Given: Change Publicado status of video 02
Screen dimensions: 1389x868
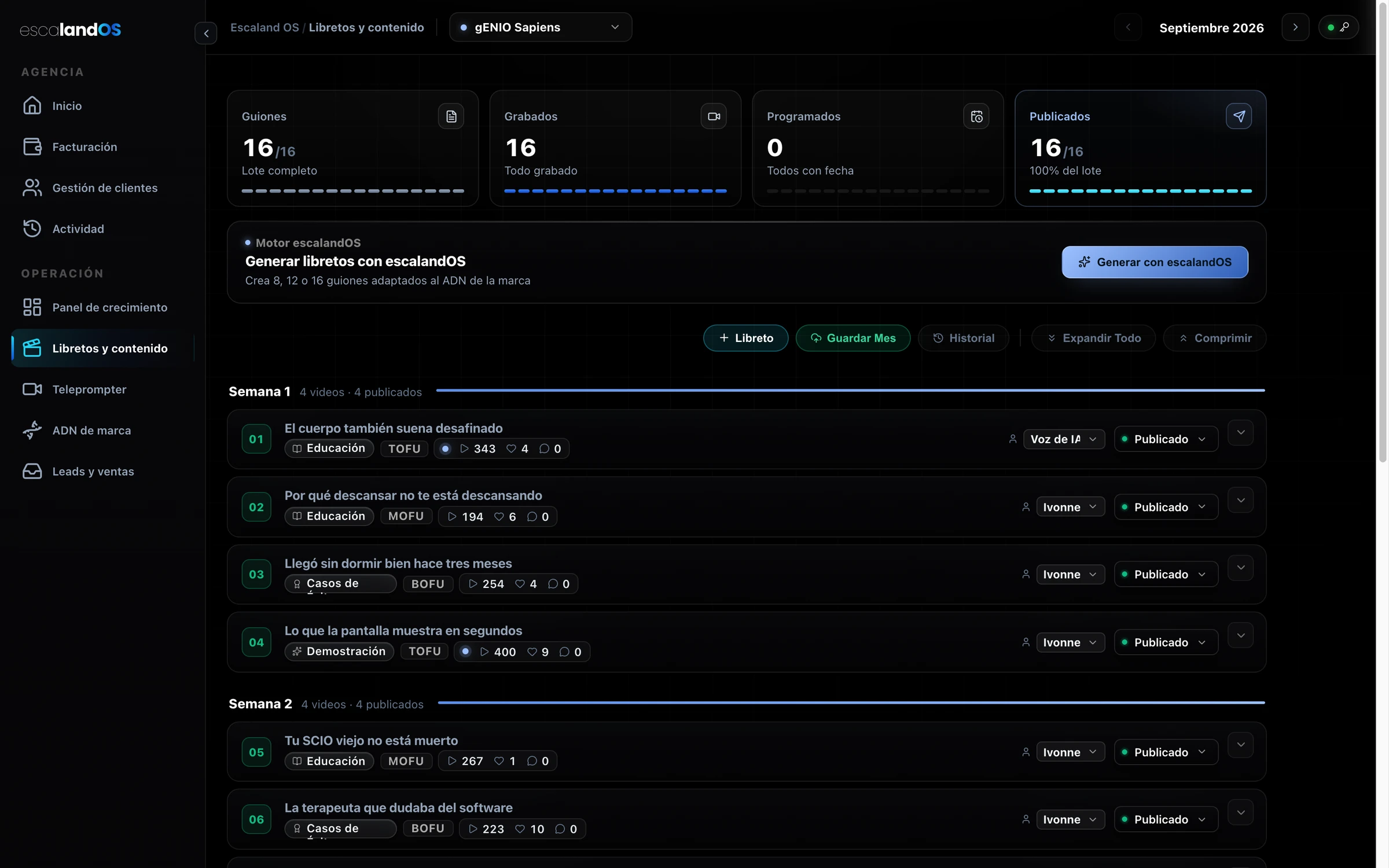Looking at the screenshot, I should point(1166,507).
